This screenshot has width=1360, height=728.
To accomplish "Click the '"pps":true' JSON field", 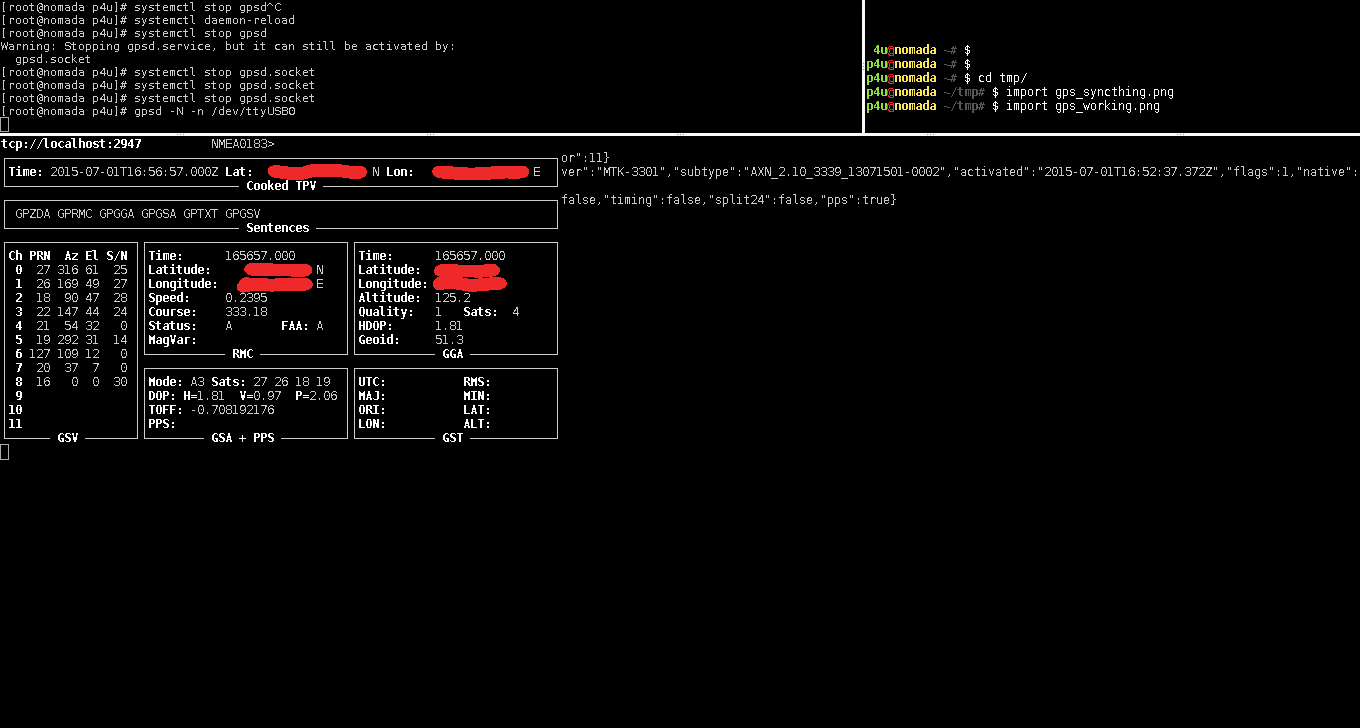I will (858, 200).
